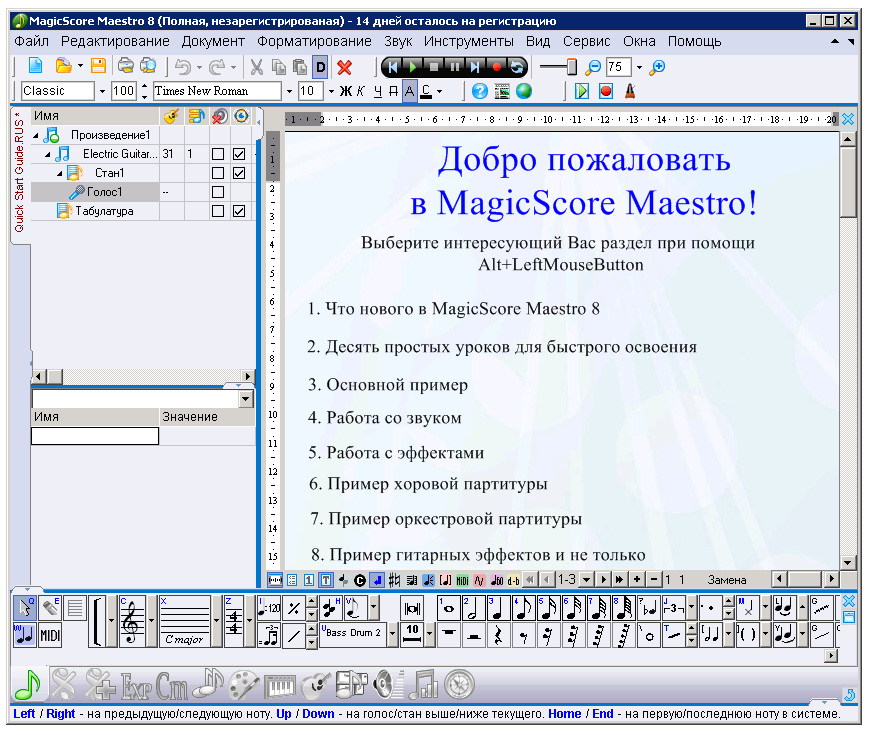Open the Форматирование menu

[314, 41]
